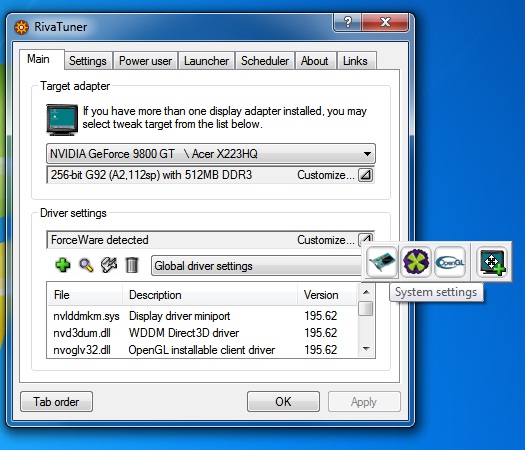Click the driver list scrollbar thumb
Viewport: 525px width, 450px height.
366,308
